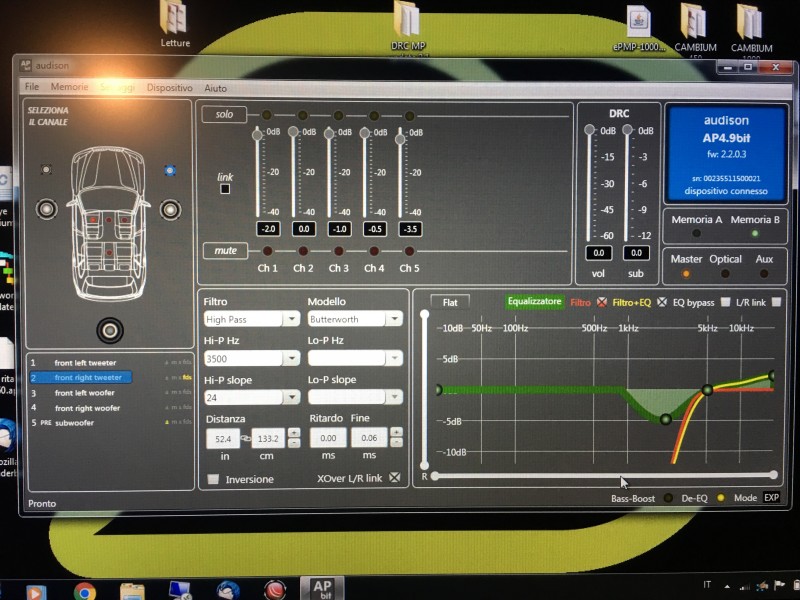The height and width of the screenshot is (600, 800).
Task: Toggle the De-EQ indicator
Action: pos(720,498)
